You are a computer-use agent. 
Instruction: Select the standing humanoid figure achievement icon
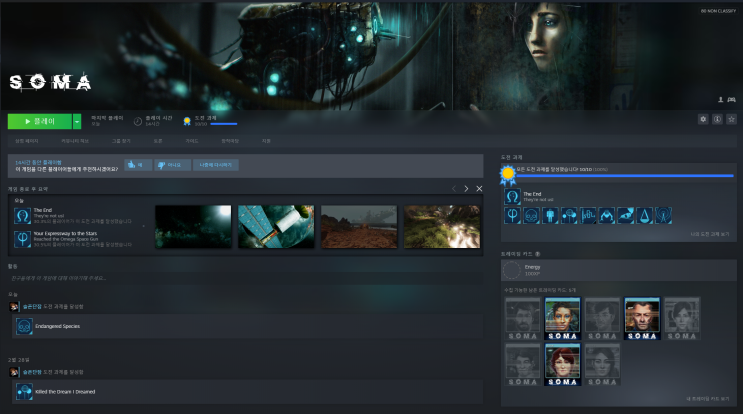coord(550,216)
